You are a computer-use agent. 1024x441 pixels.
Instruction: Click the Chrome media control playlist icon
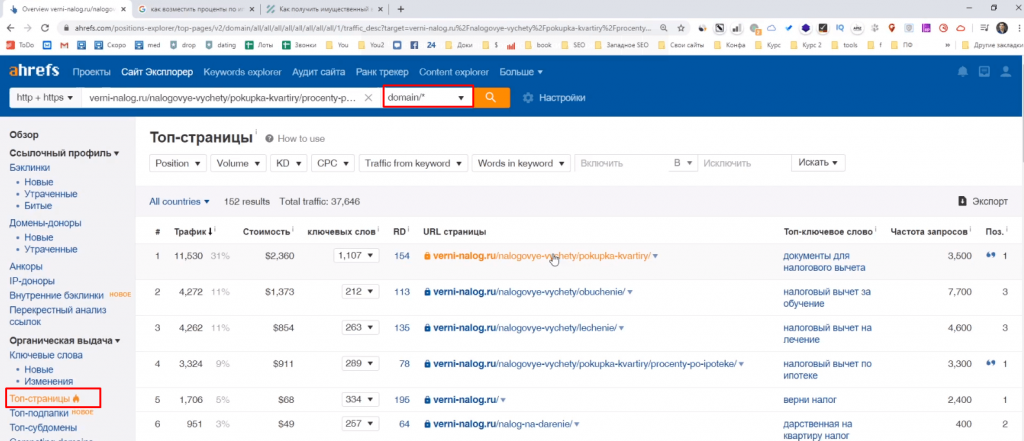click(x=983, y=28)
